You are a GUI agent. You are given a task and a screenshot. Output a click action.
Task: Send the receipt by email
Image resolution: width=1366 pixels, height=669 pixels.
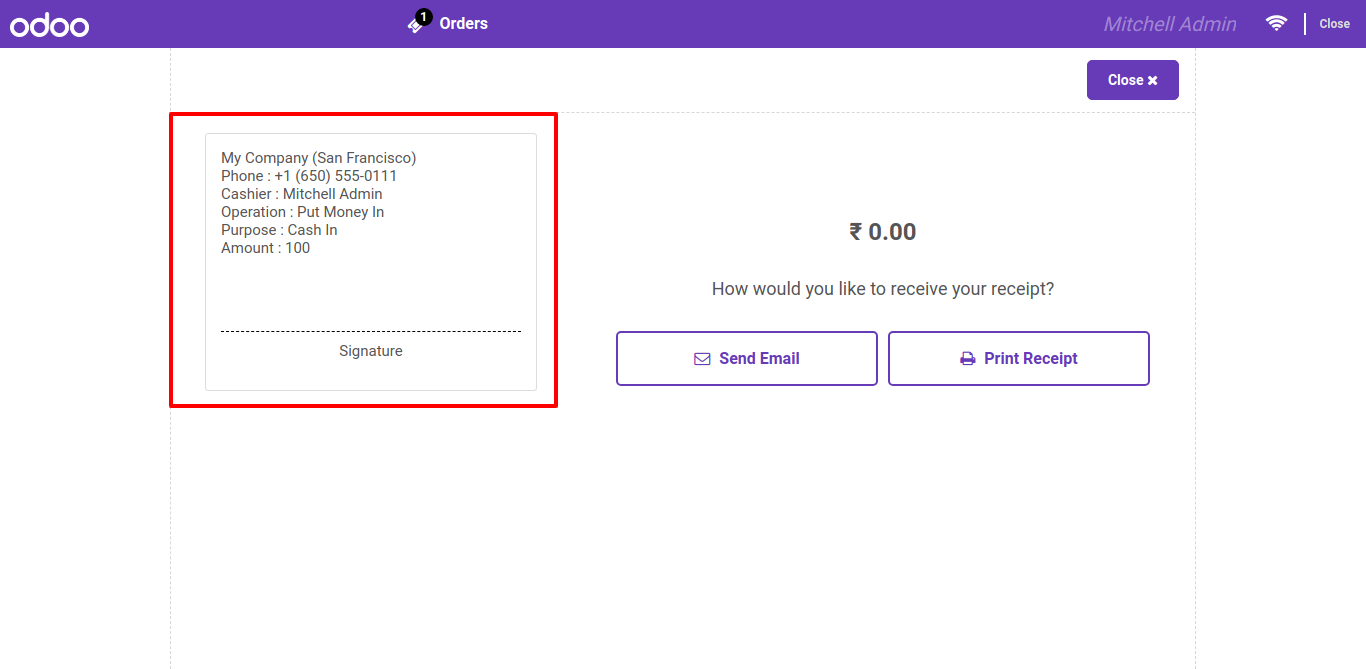[747, 358]
